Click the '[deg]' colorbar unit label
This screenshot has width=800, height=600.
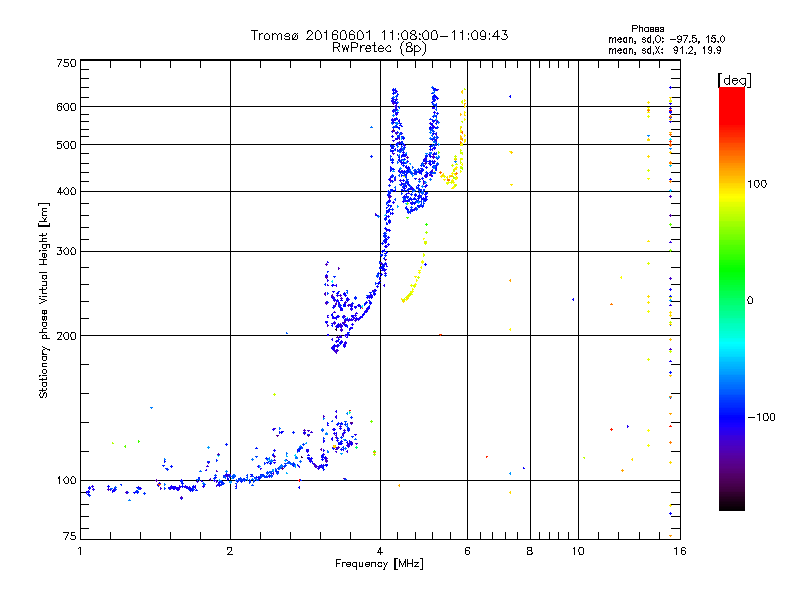click(734, 80)
